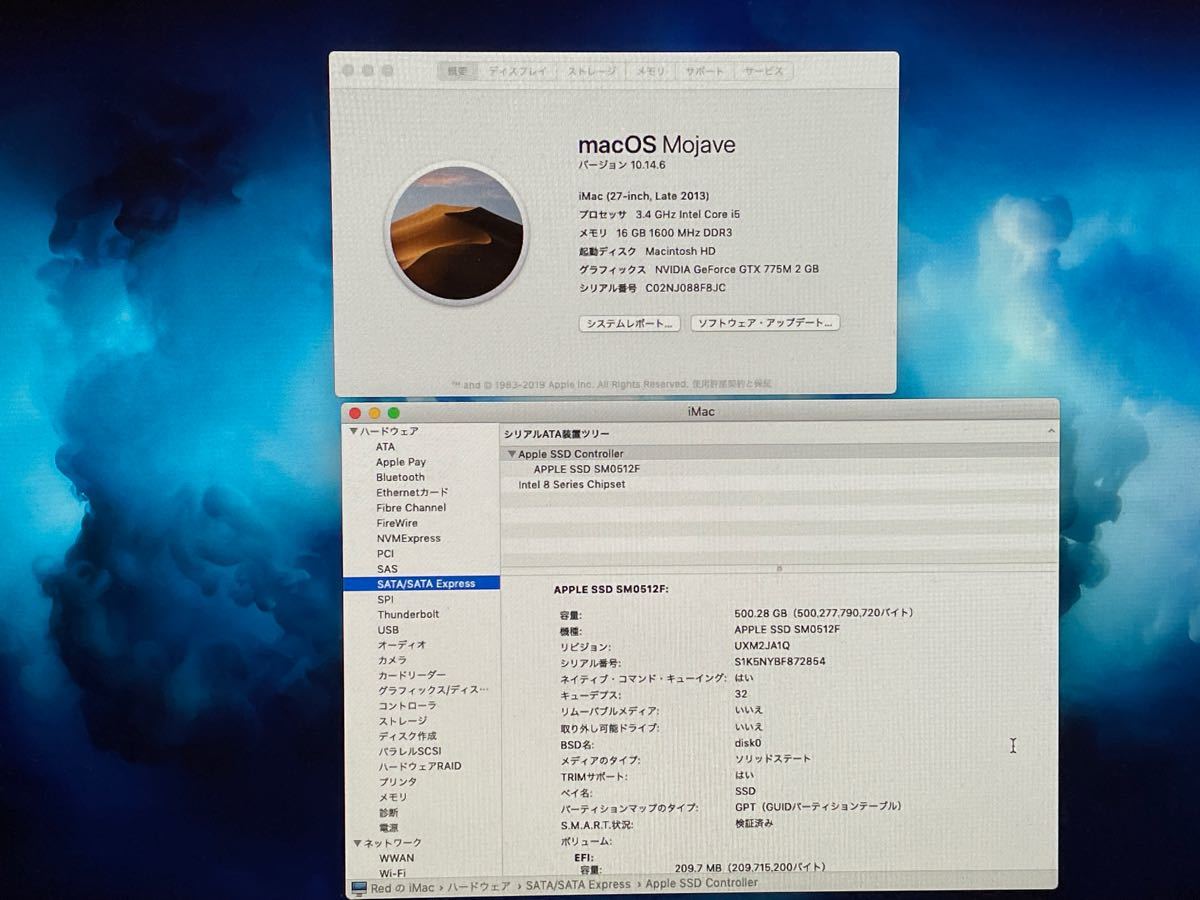Select 診断 in sidebar
The height and width of the screenshot is (900, 1200).
[x=388, y=812]
